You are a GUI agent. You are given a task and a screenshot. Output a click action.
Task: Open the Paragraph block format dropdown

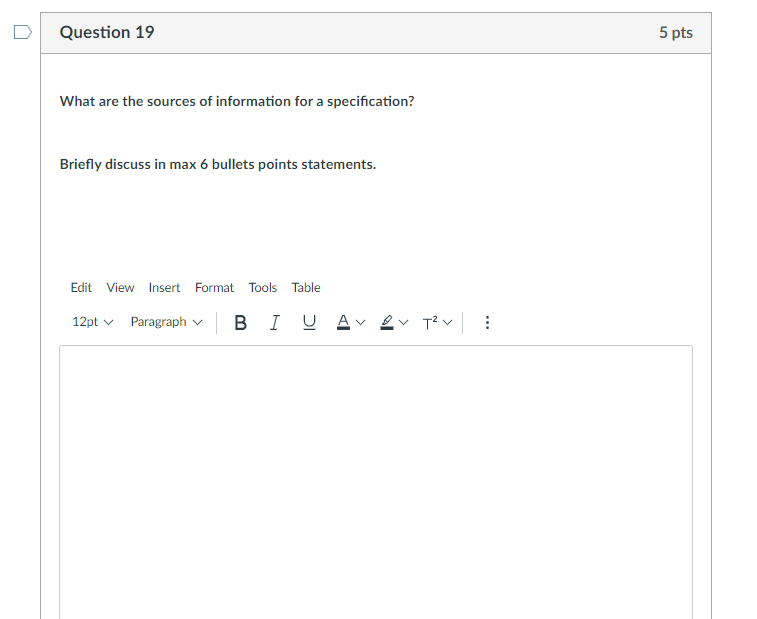[166, 322]
